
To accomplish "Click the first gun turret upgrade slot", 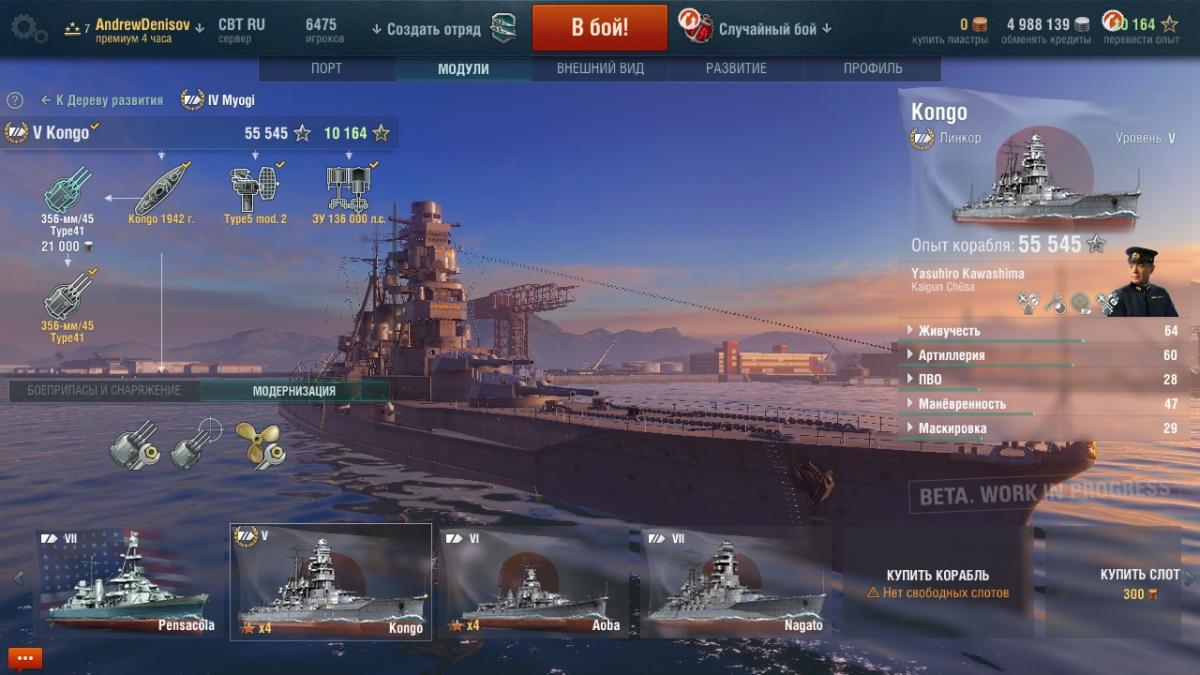I will pyautogui.click(x=134, y=445).
